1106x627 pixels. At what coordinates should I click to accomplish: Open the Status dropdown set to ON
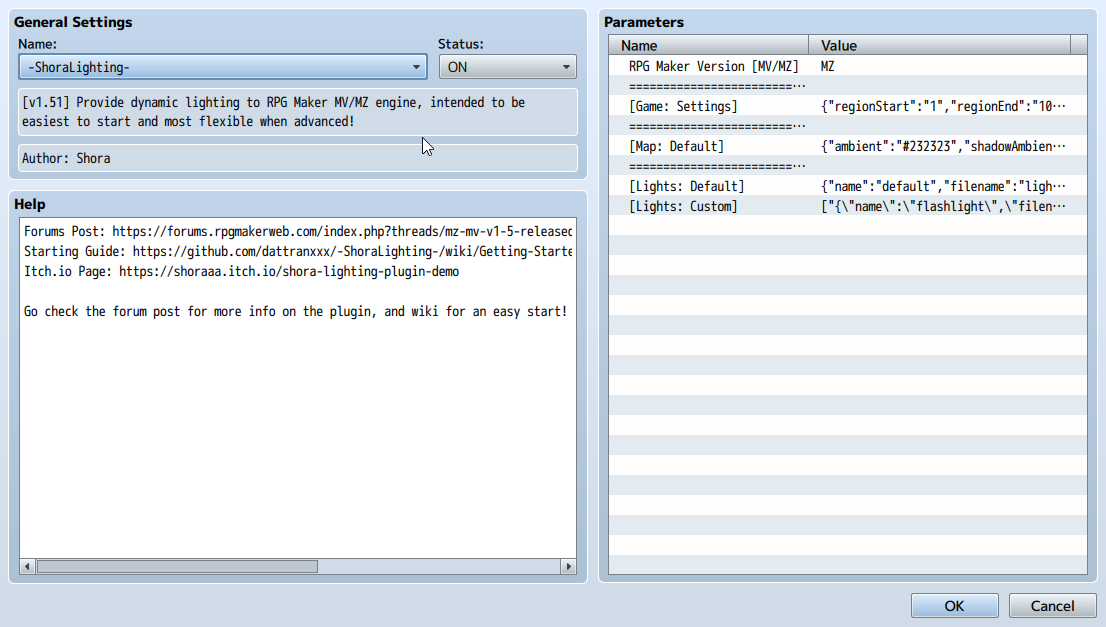coord(507,67)
